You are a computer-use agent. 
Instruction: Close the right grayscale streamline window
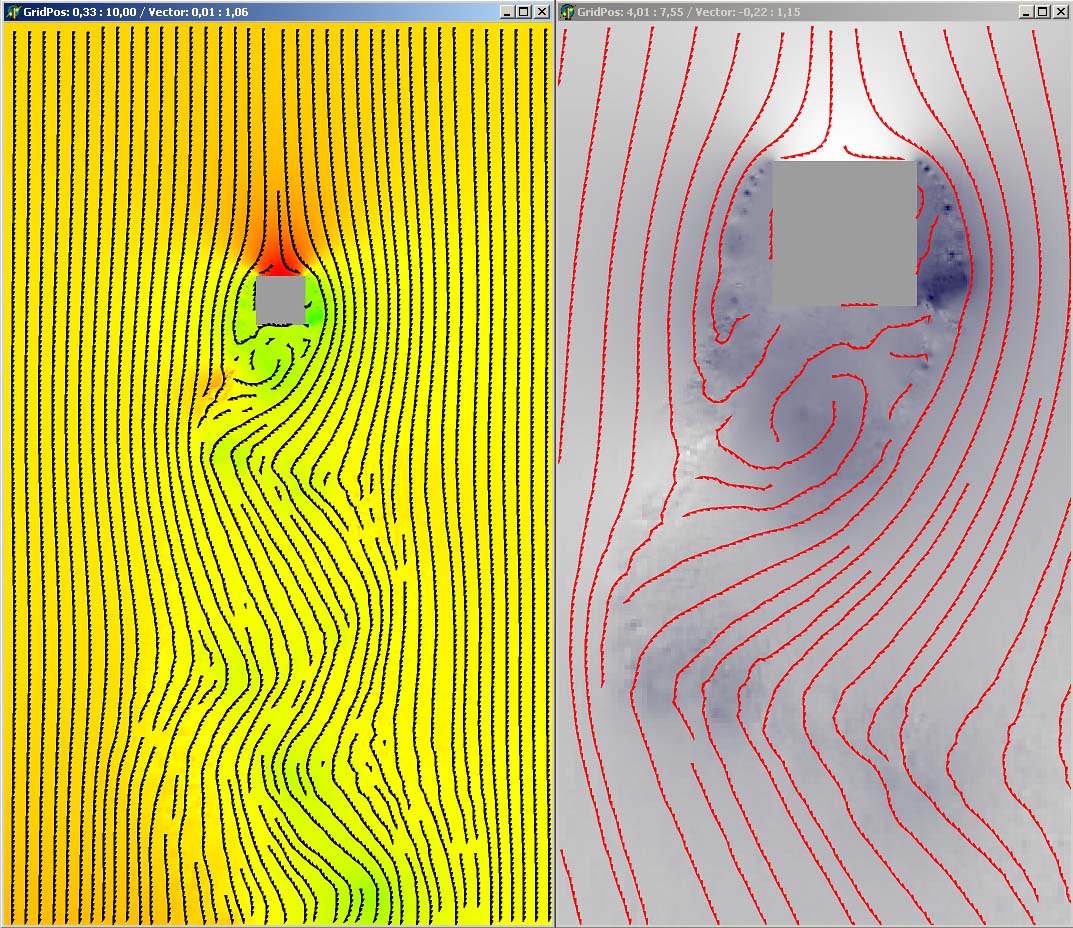[1060, 11]
